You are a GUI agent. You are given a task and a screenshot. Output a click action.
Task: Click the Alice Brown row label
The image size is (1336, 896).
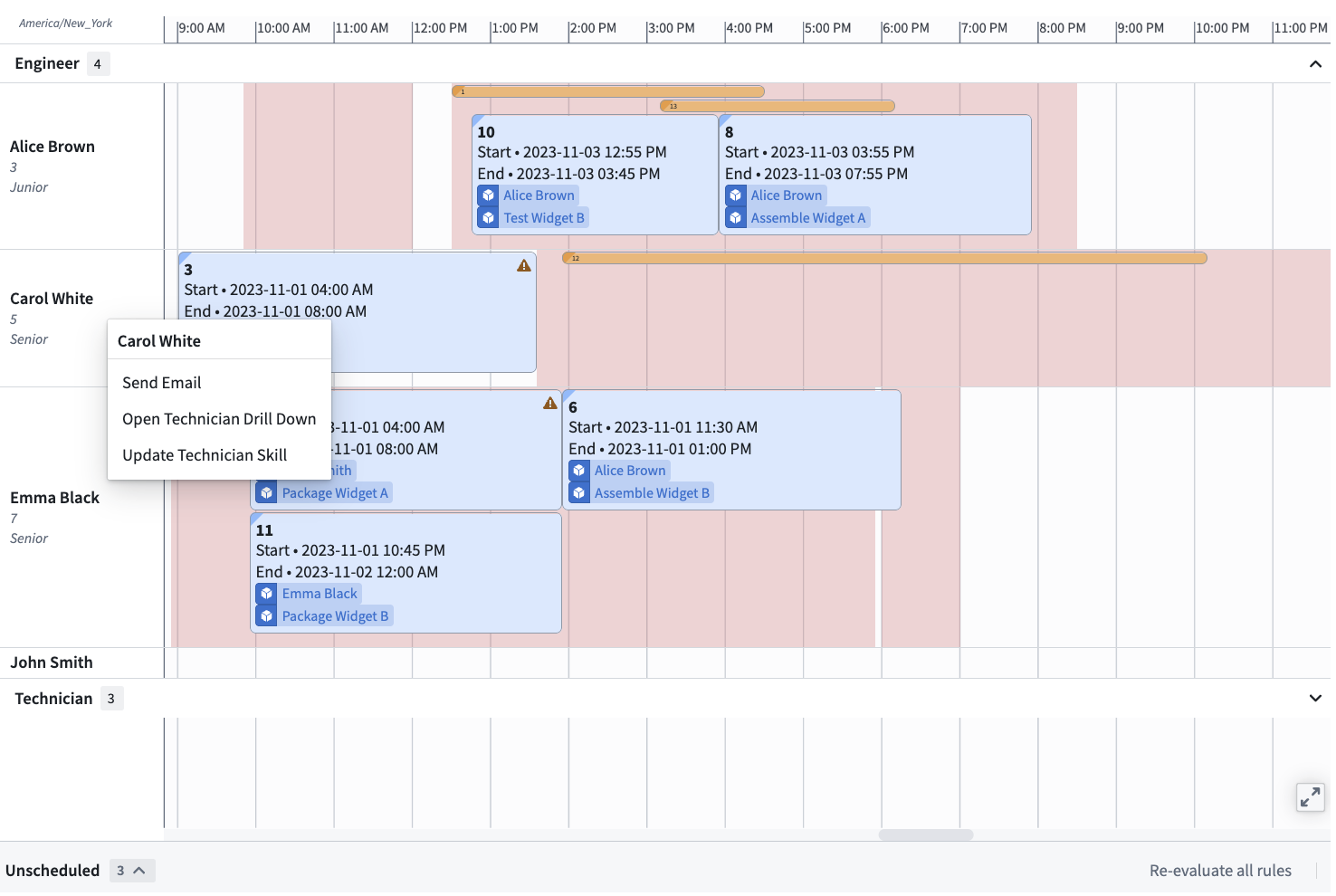coord(52,147)
